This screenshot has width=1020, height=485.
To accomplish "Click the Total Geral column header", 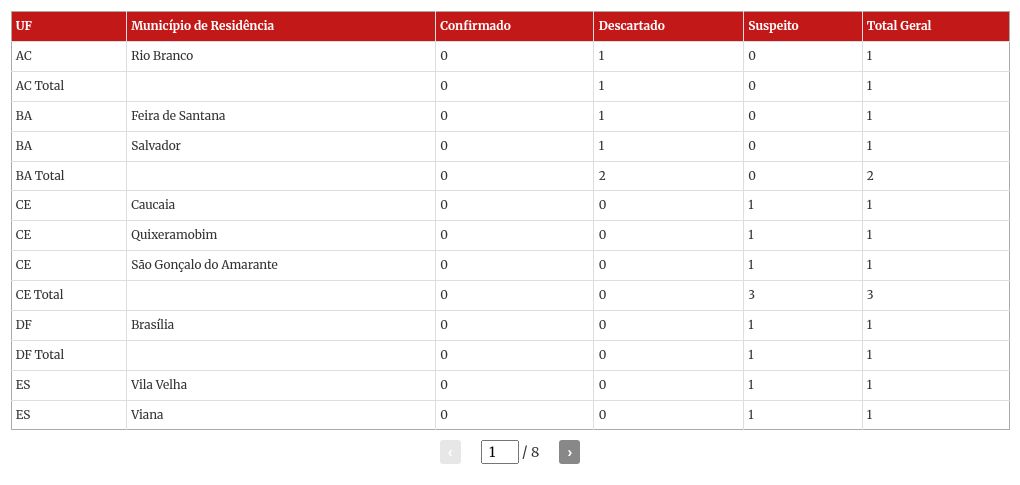I will point(899,26).
